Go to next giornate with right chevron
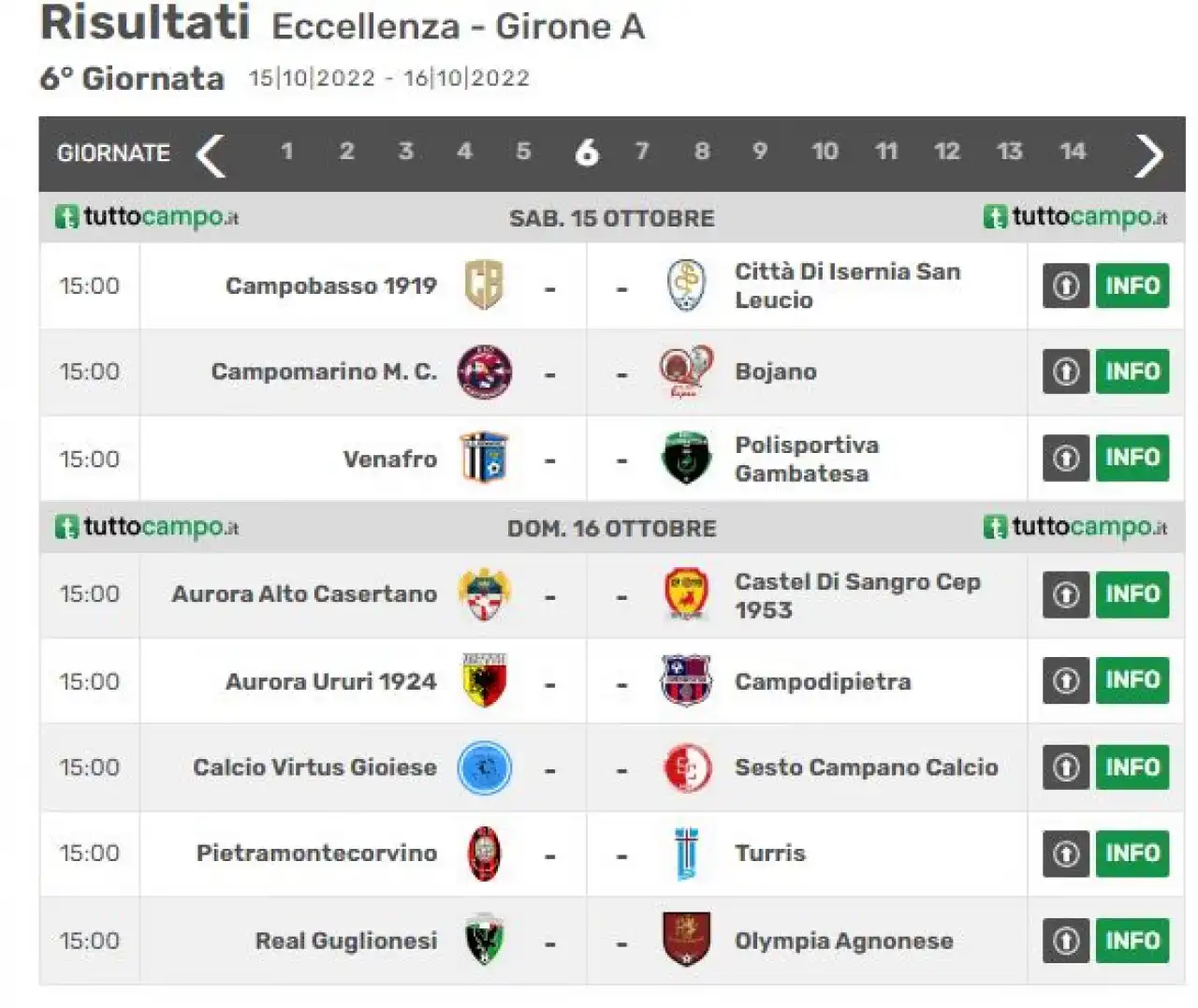The width and height of the screenshot is (1198, 1008). [1148, 154]
